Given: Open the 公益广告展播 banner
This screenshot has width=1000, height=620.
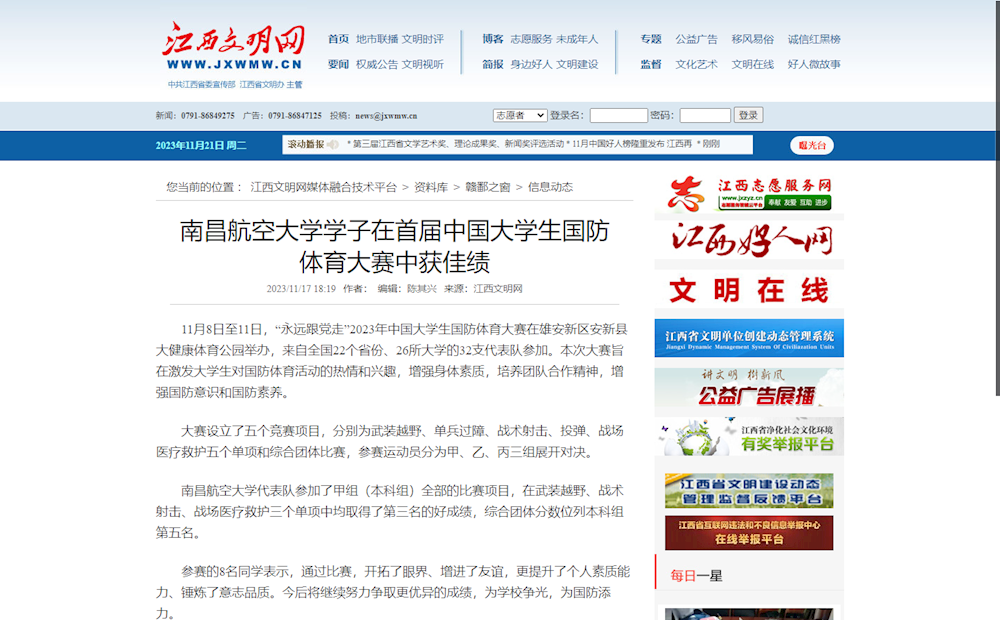Looking at the screenshot, I should click(748, 388).
